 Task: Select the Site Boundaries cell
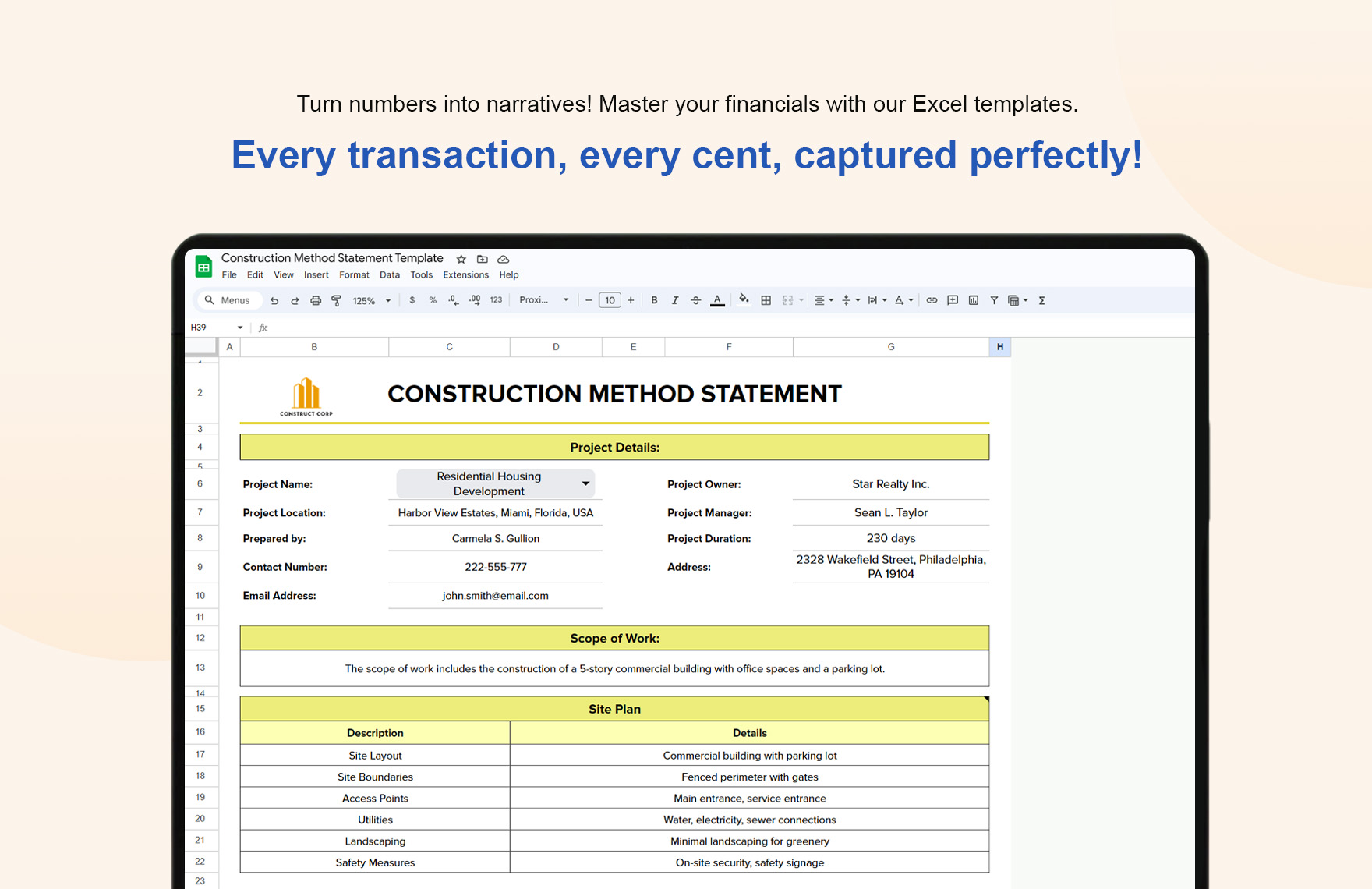click(x=375, y=777)
